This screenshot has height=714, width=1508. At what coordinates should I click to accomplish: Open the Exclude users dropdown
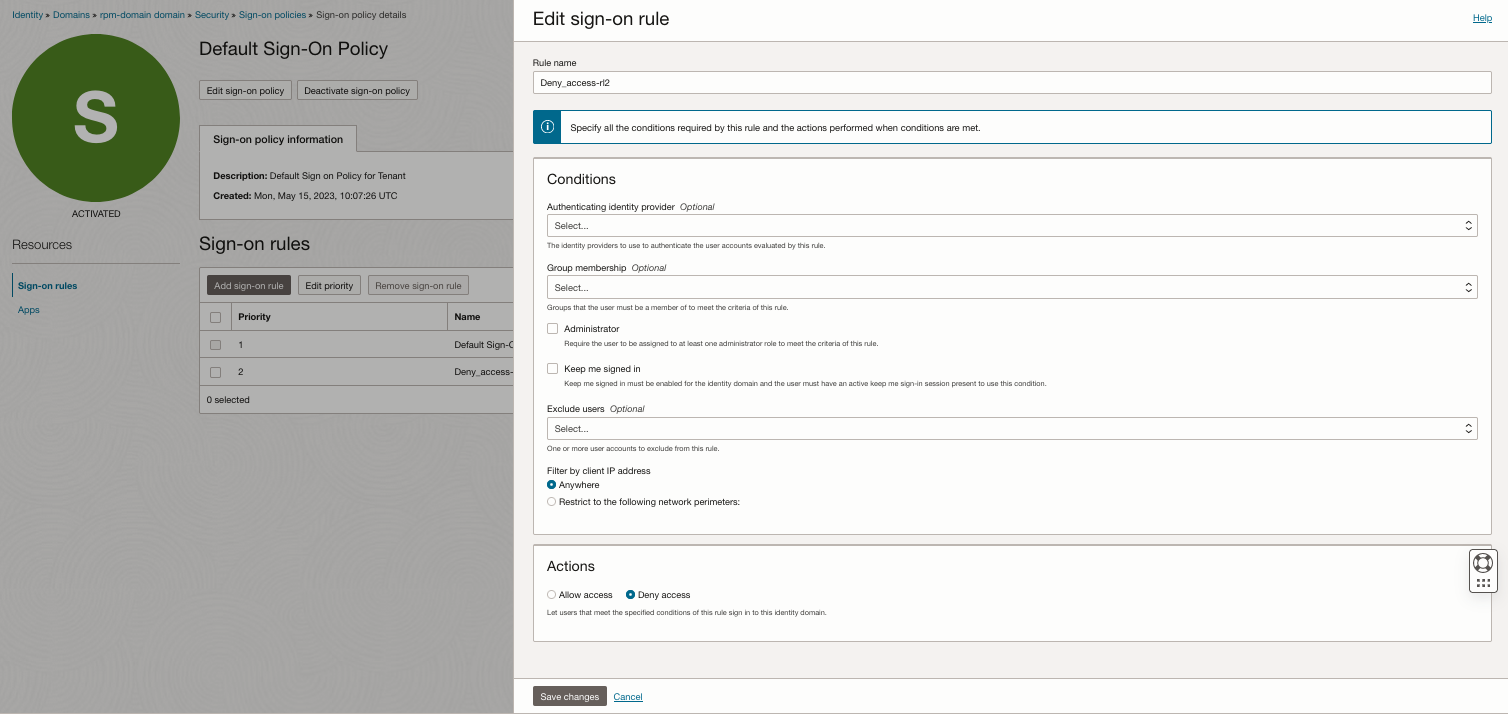[1011, 429]
